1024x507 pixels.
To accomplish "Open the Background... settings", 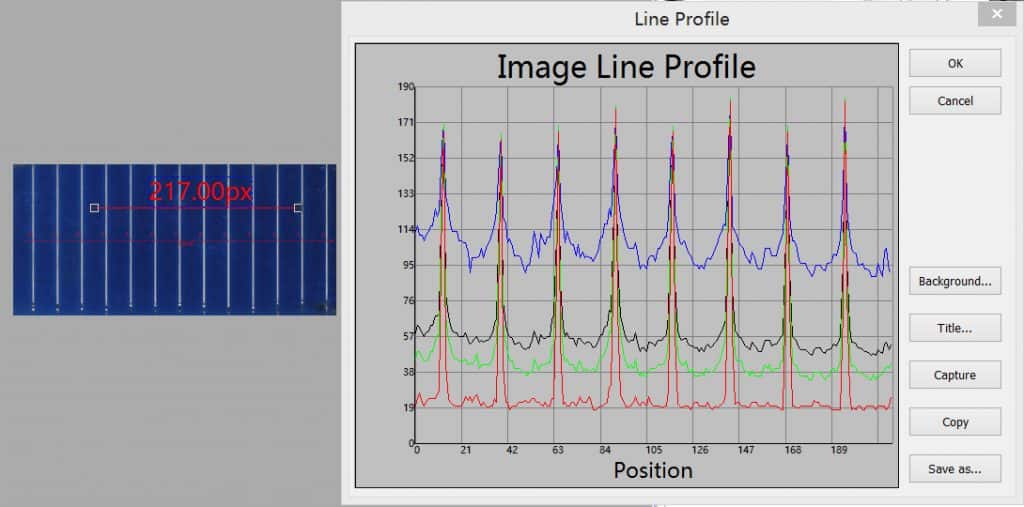I will click(x=955, y=282).
